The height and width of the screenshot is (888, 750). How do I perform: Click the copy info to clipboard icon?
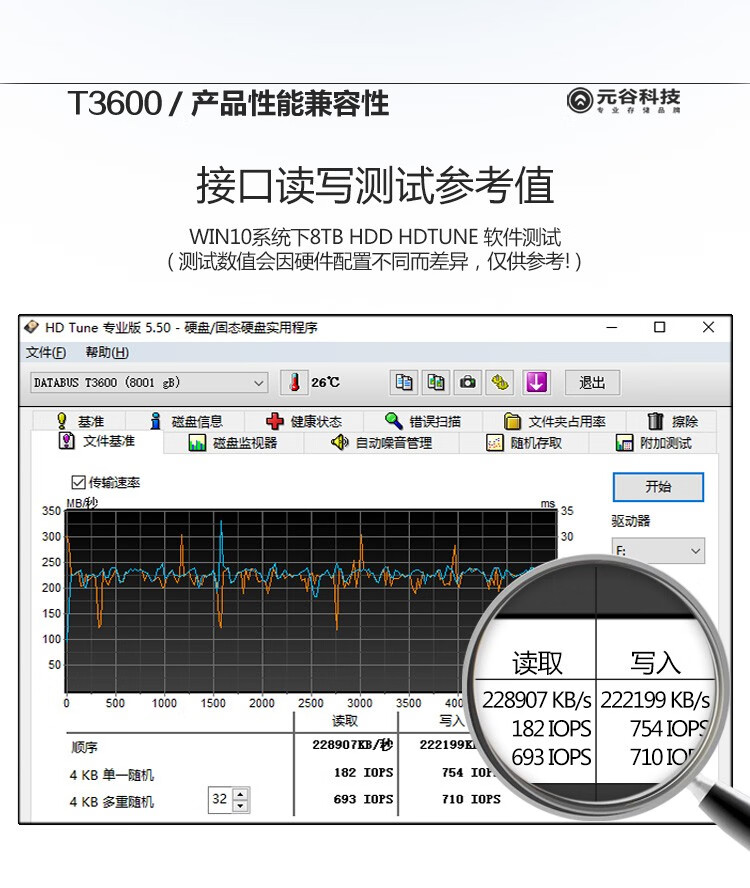pos(404,383)
